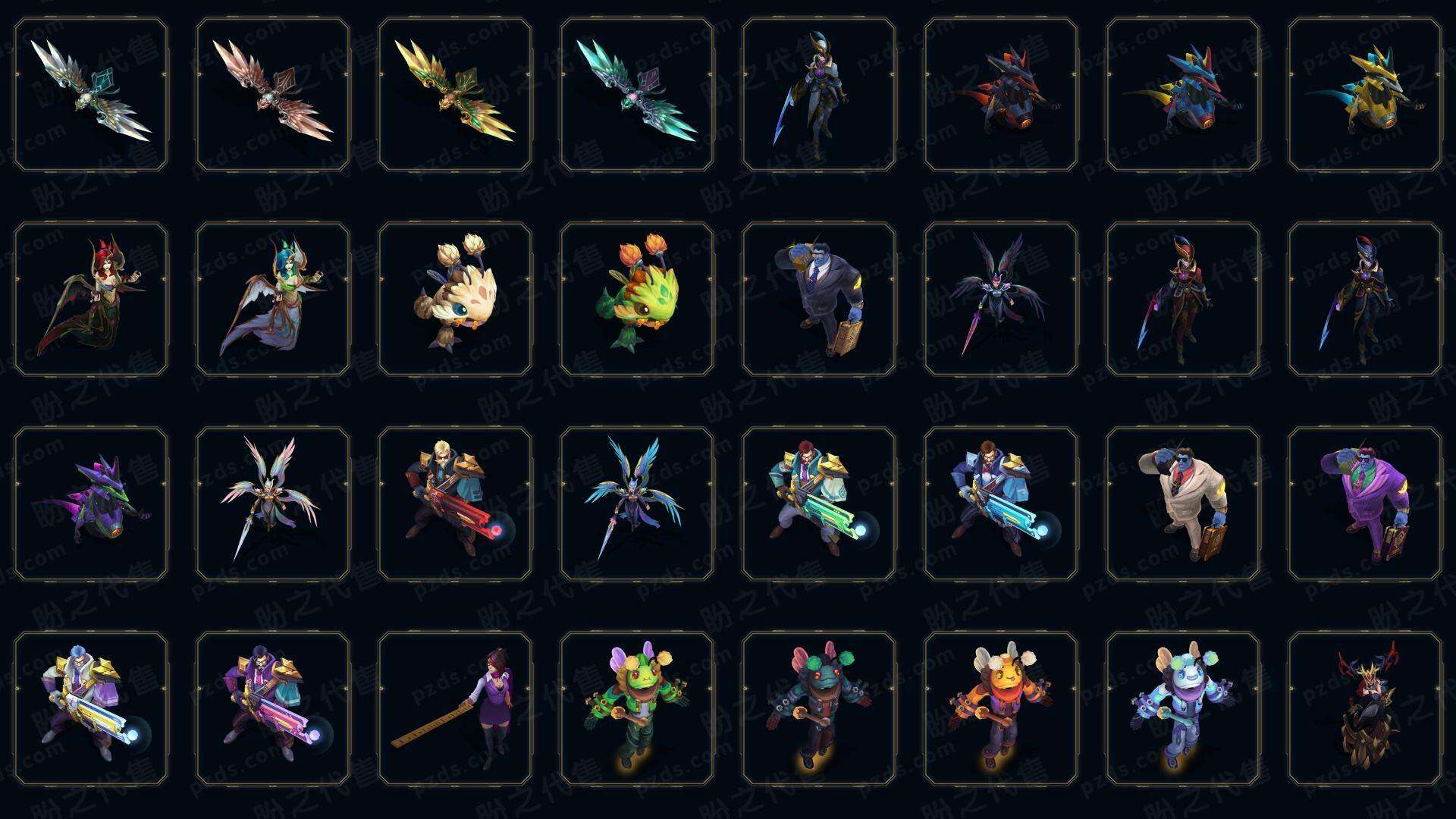Select the blonde gunner with red cannon

[x=455, y=504]
